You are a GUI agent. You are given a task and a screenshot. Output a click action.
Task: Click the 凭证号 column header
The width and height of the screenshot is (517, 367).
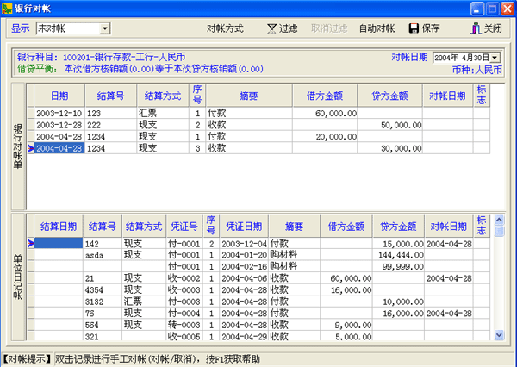(184, 227)
